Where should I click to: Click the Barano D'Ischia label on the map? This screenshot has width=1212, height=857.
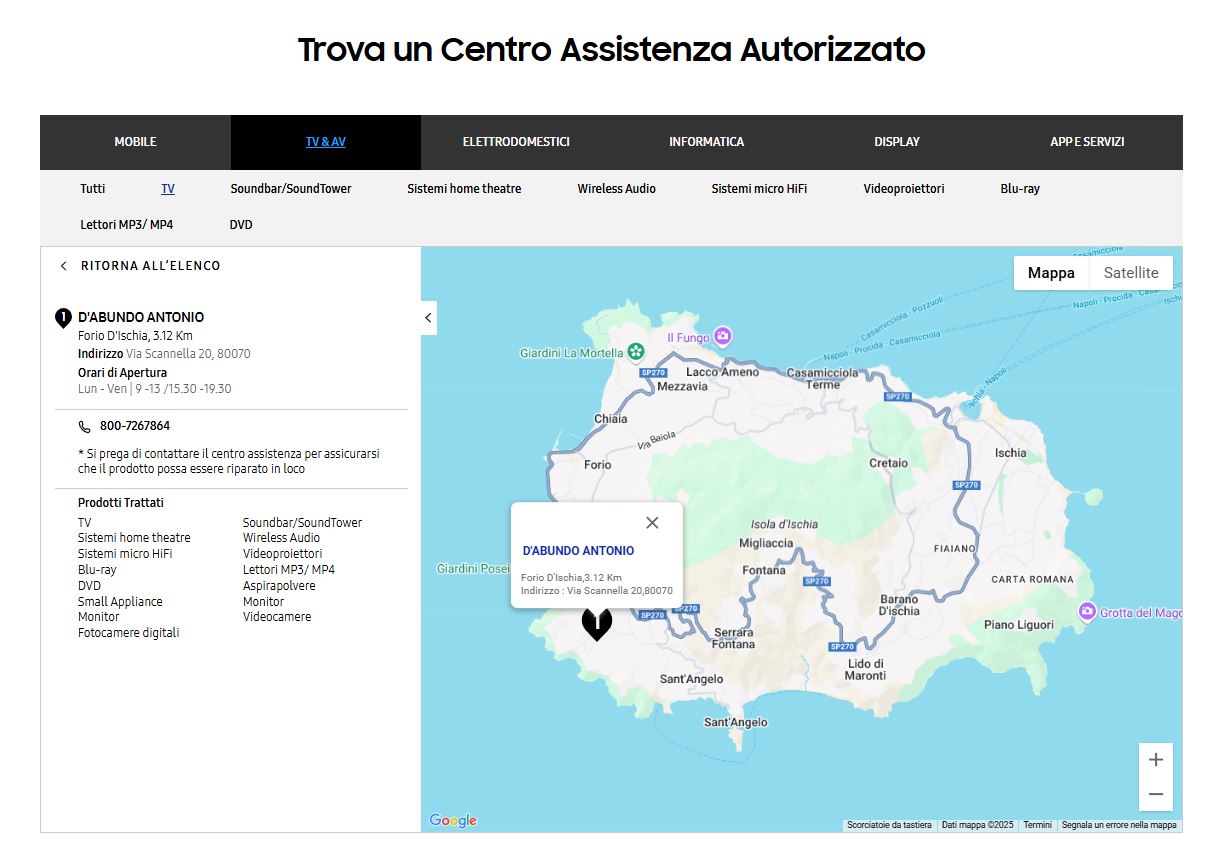899,605
